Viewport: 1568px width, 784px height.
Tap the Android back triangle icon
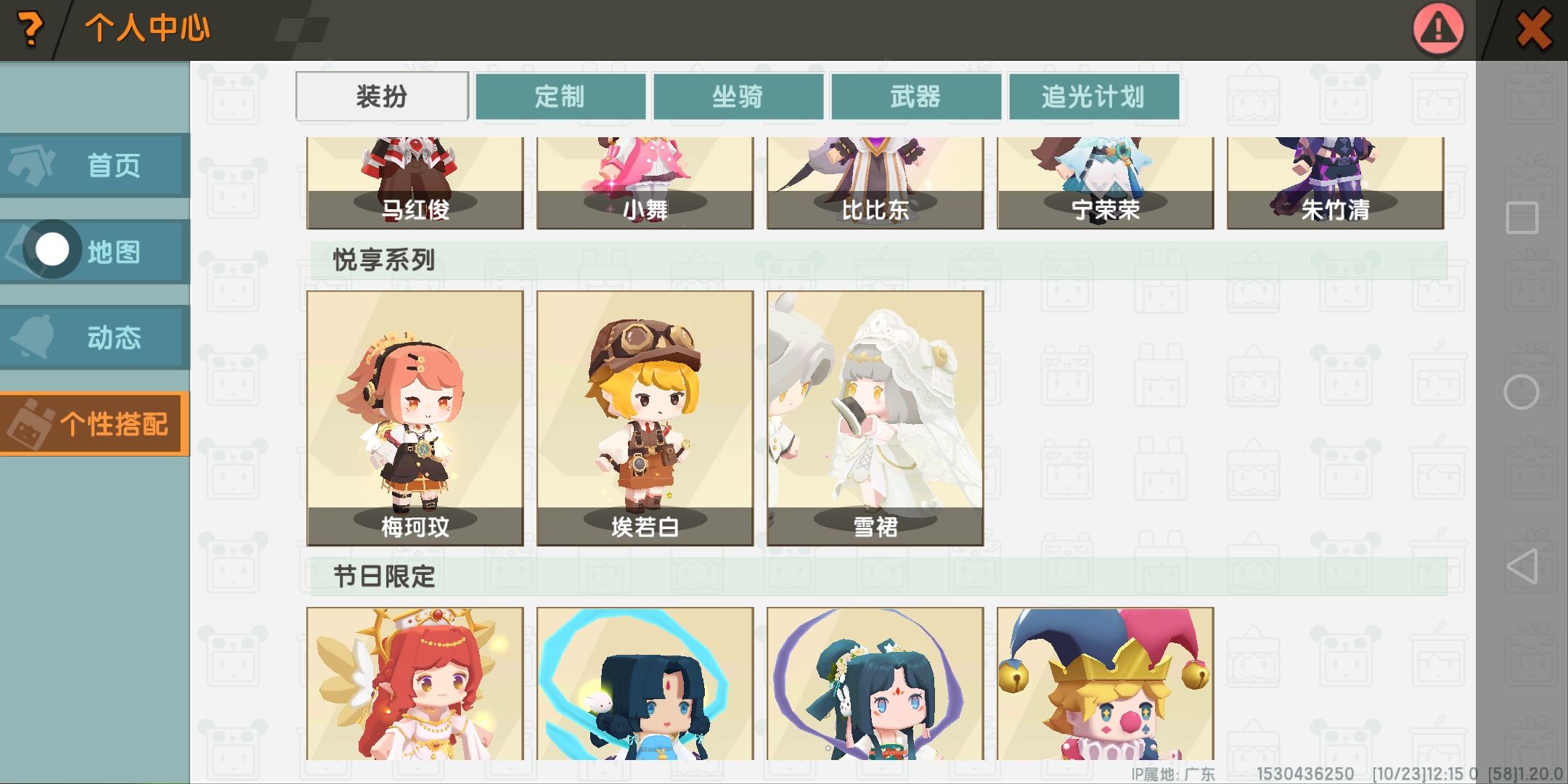point(1522,566)
